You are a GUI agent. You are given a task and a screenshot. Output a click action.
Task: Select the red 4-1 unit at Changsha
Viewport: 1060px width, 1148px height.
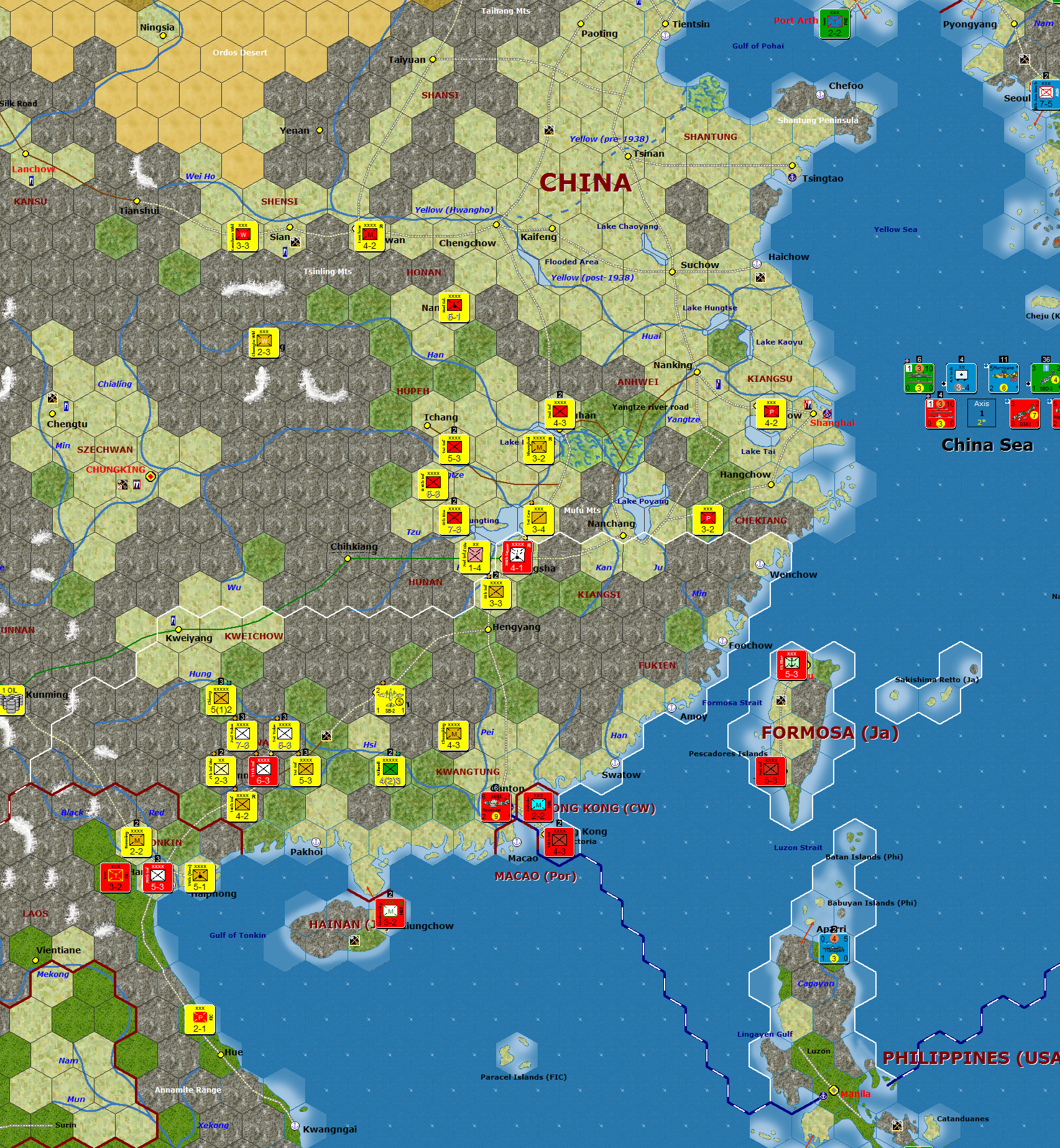[x=517, y=557]
